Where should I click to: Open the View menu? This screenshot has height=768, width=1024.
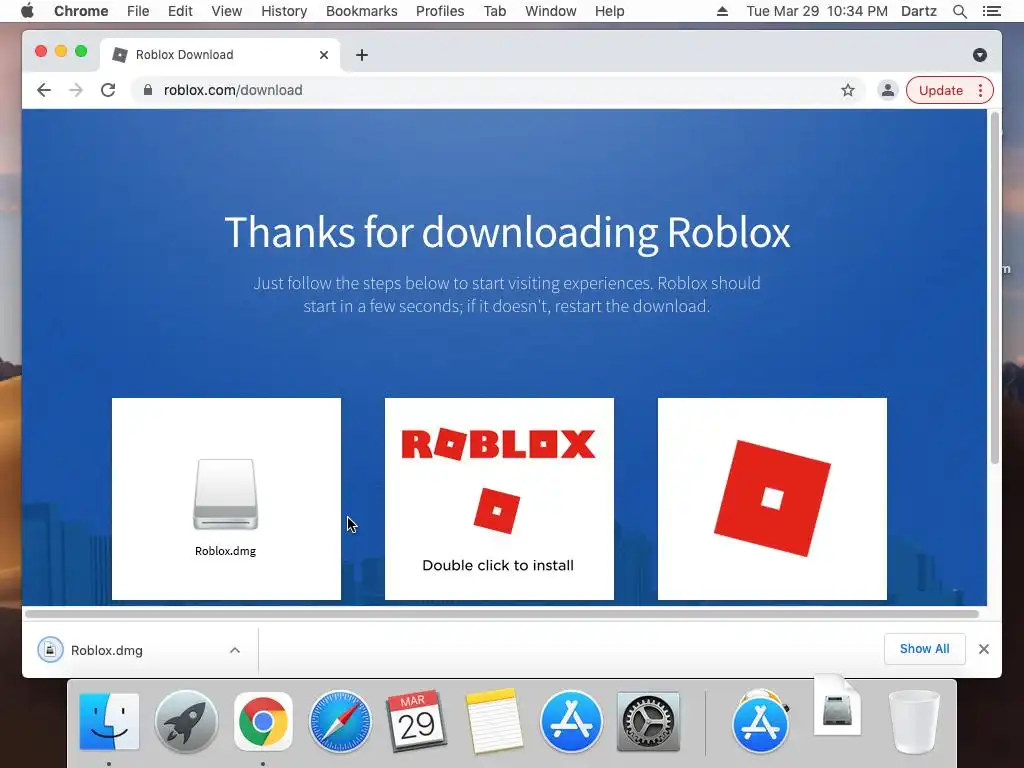coord(227,11)
